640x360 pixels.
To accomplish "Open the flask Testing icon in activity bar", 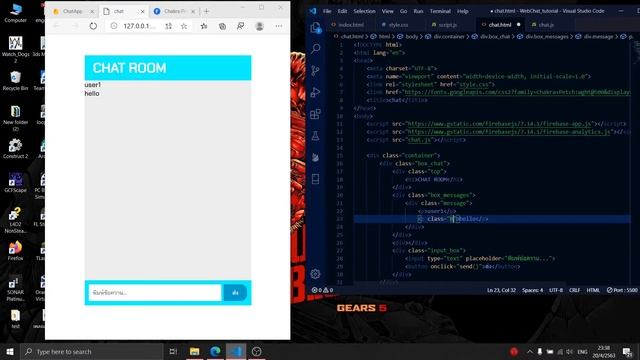I will [316, 136].
